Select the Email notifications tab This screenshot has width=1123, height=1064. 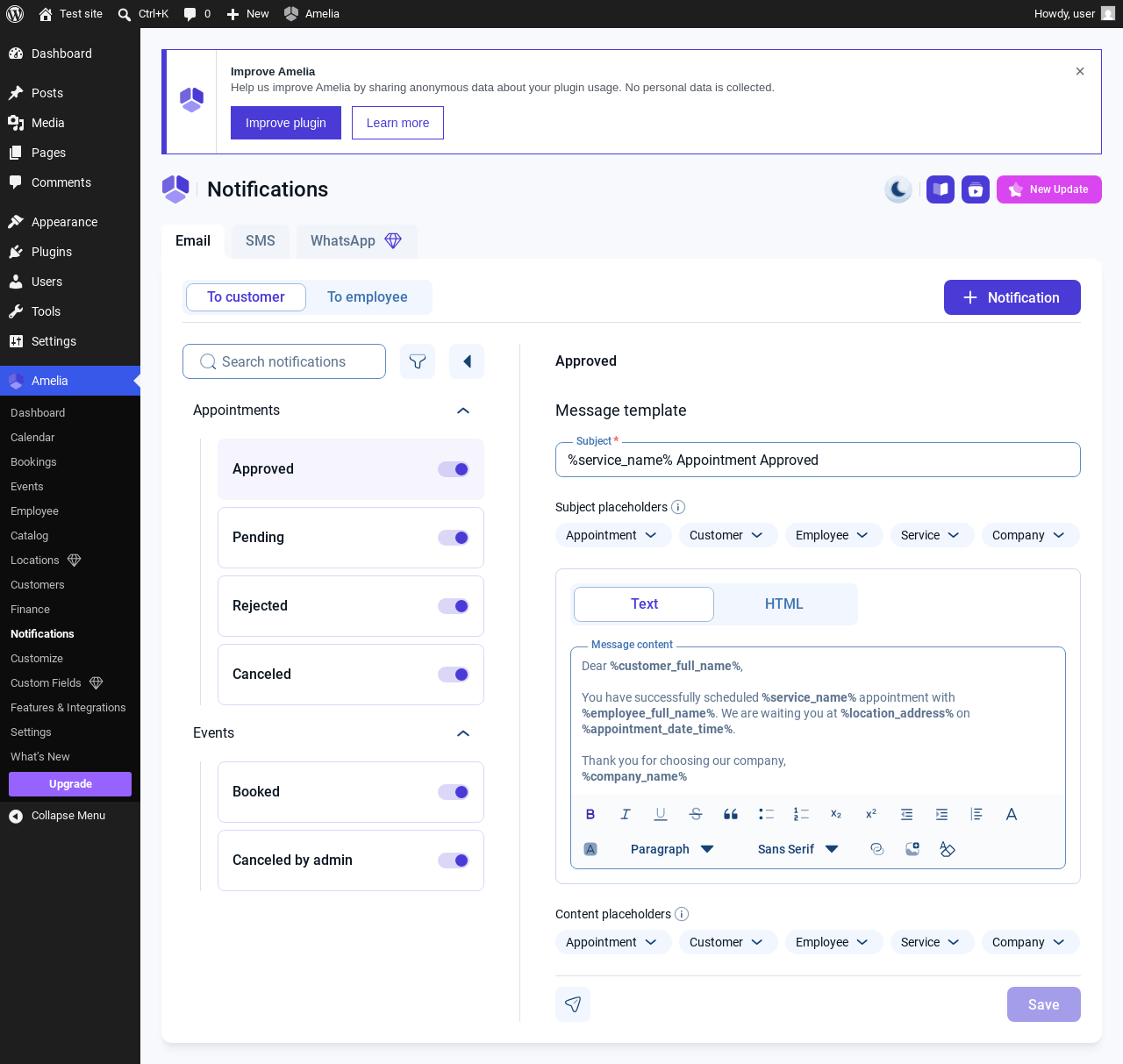[193, 241]
